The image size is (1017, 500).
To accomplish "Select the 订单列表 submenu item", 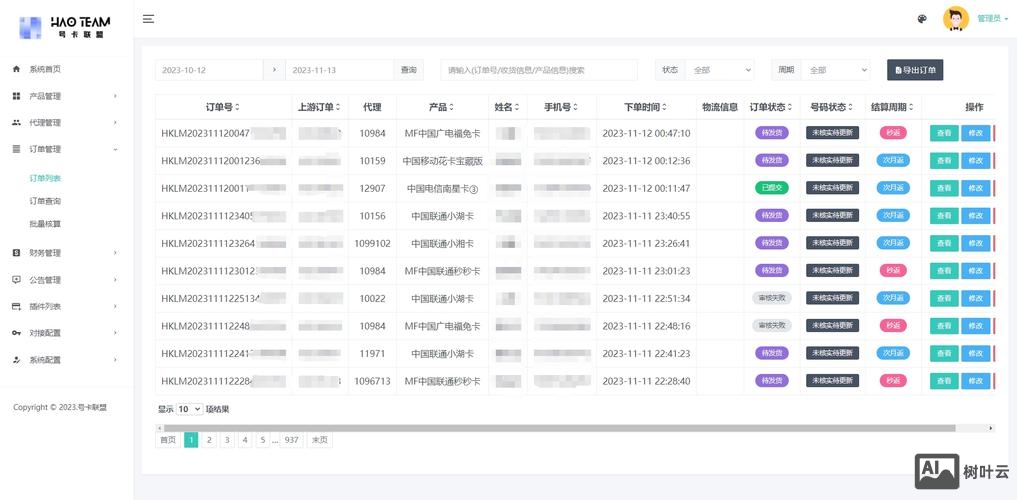I will point(45,178).
